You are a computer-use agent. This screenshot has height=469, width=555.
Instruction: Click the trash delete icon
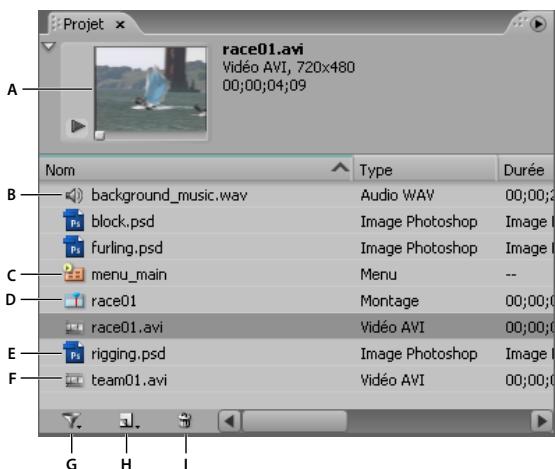pyautogui.click(x=185, y=421)
